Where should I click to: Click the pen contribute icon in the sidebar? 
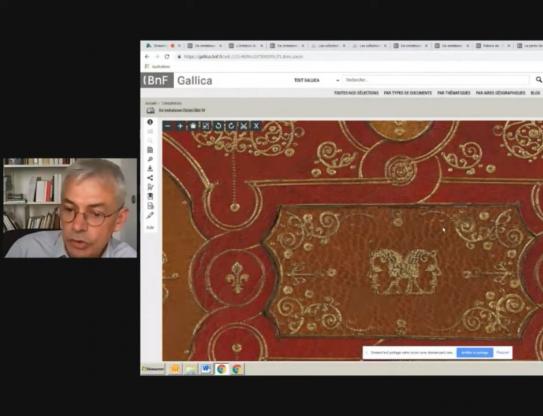click(x=150, y=215)
